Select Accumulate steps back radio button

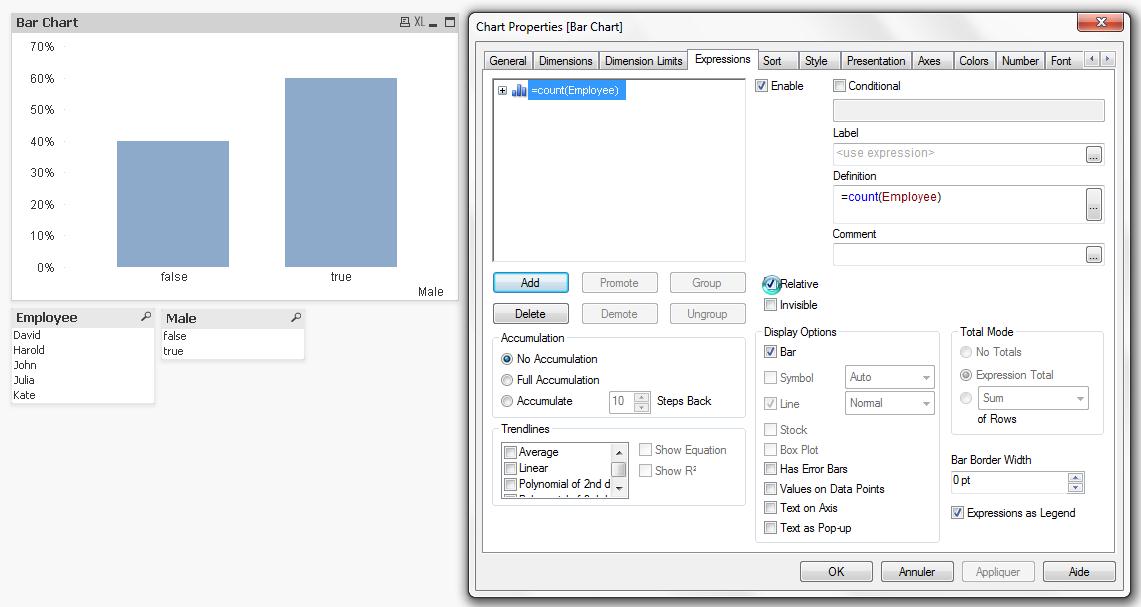point(507,401)
